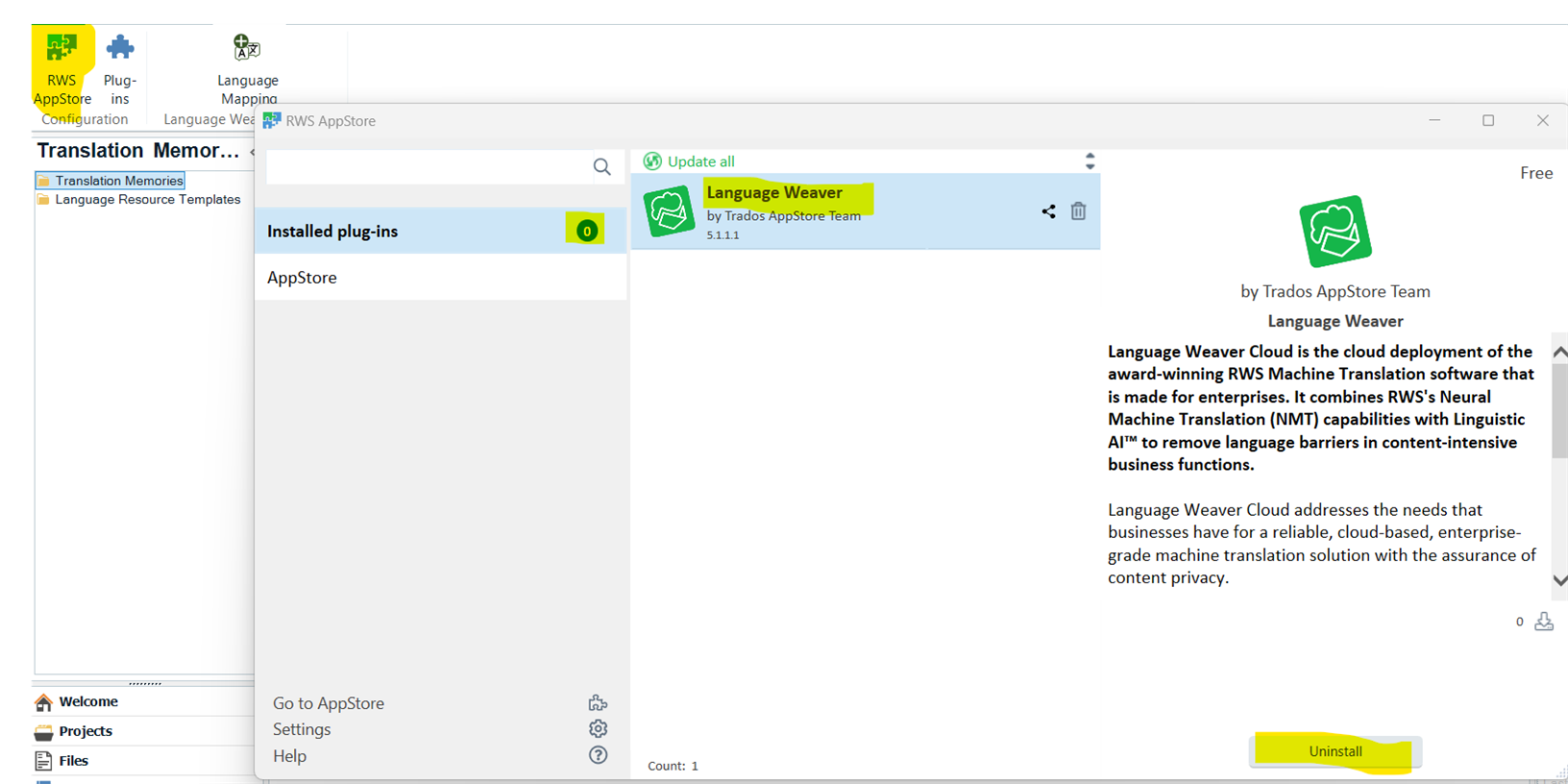Click the Installed plug-ins count badge

pyautogui.click(x=586, y=231)
